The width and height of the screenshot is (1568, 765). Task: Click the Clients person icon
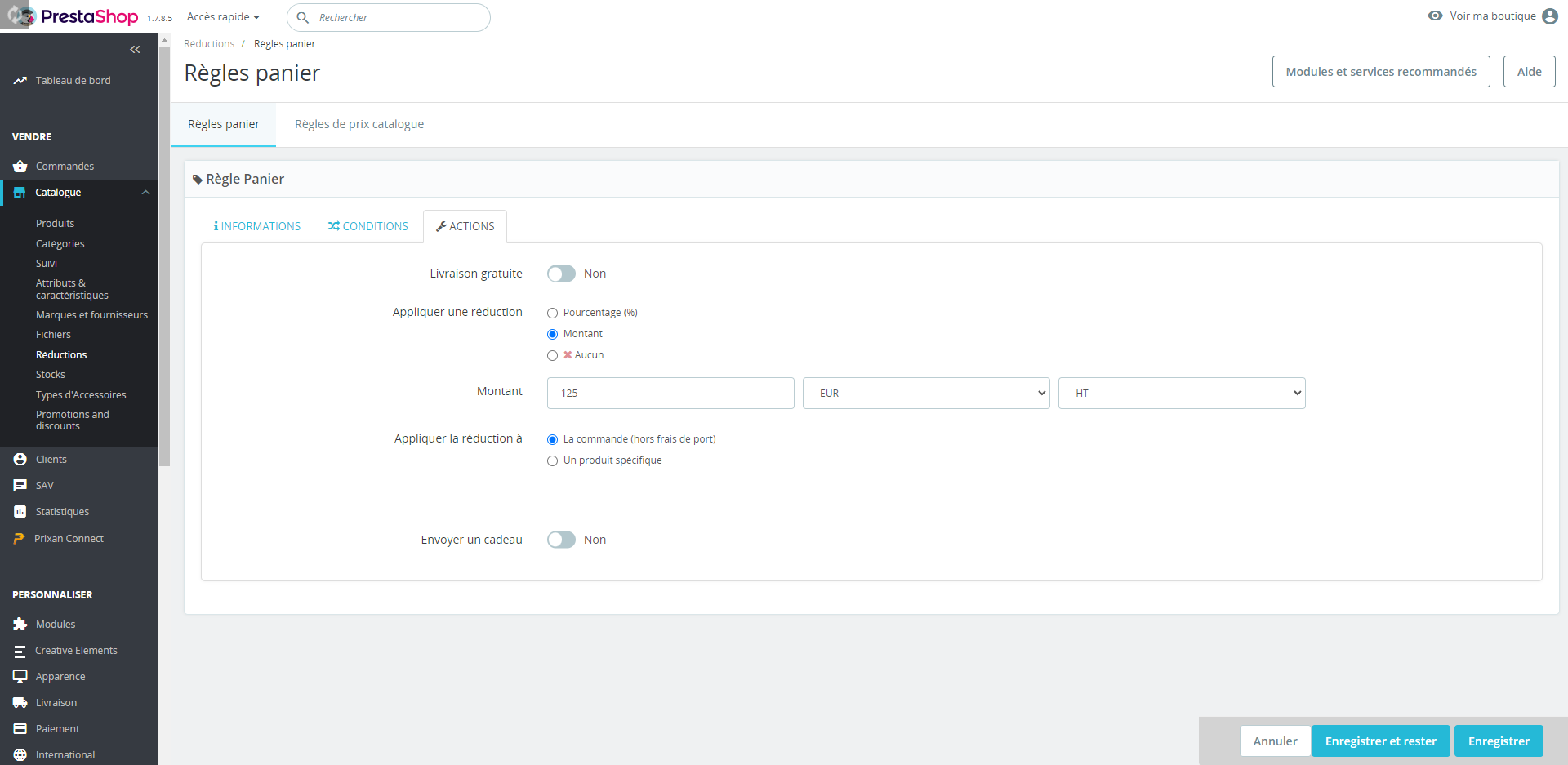click(20, 460)
